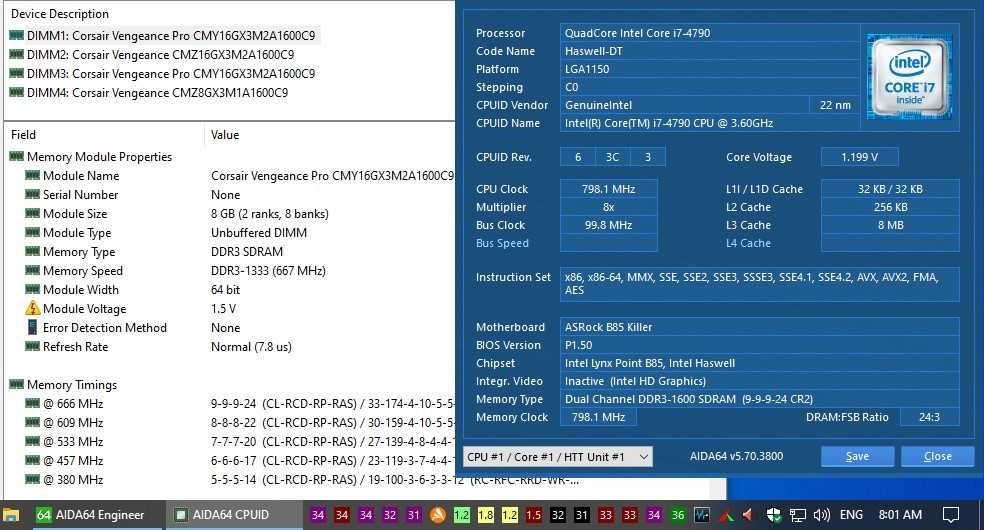984x530 pixels.
Task: Click the Multiplier value 8x
Action: tap(608, 207)
